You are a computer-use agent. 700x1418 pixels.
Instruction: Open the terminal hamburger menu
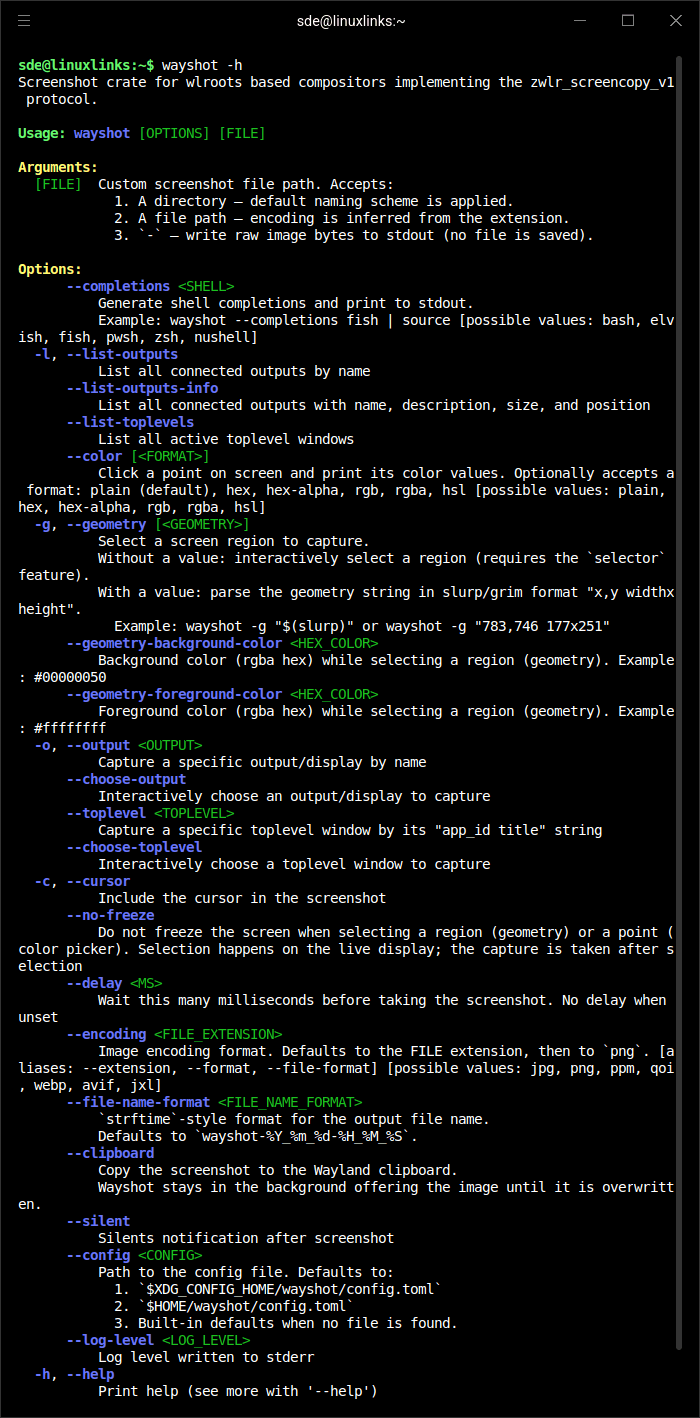click(24, 20)
